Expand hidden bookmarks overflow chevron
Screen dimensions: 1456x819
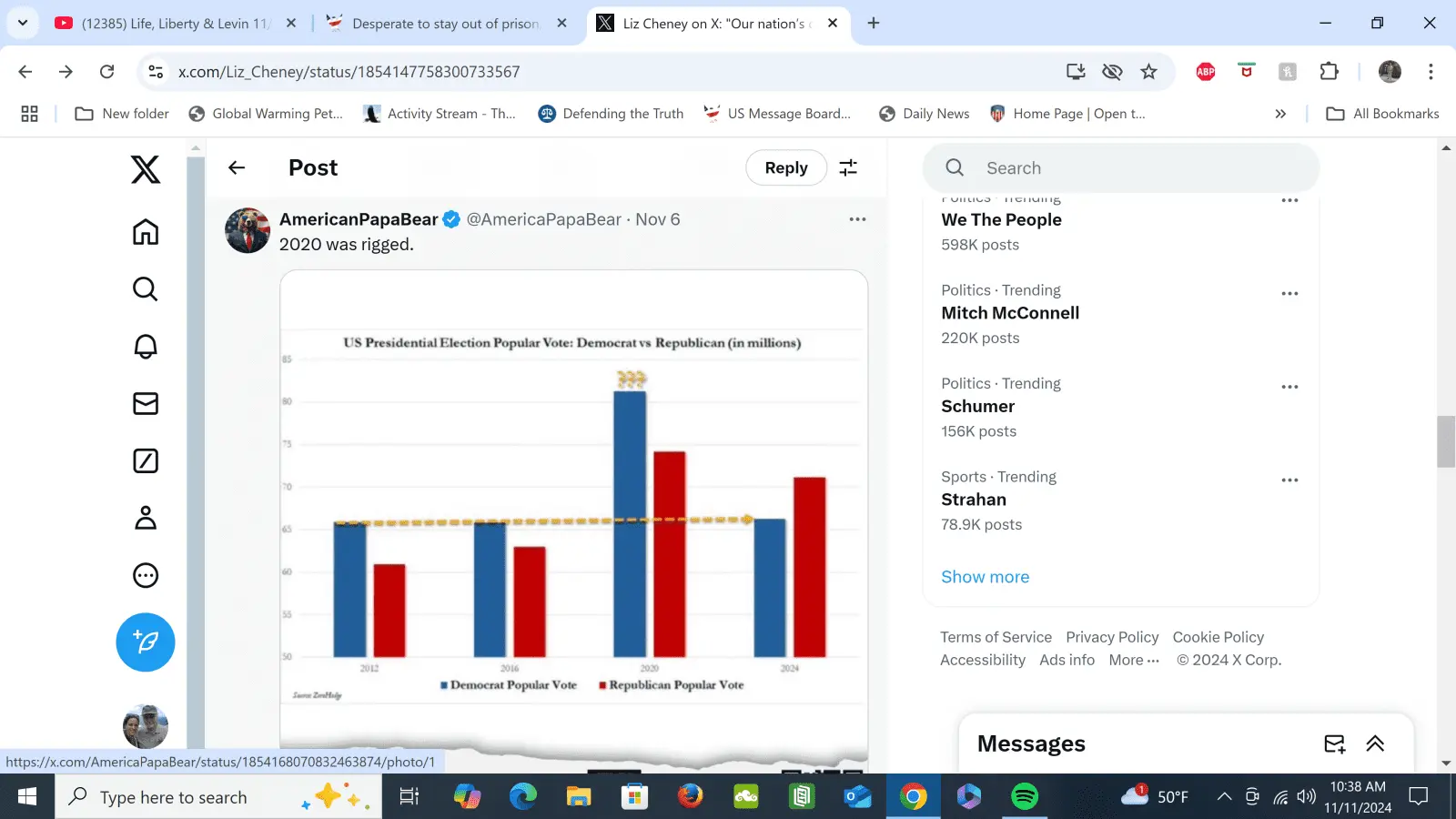click(1280, 114)
